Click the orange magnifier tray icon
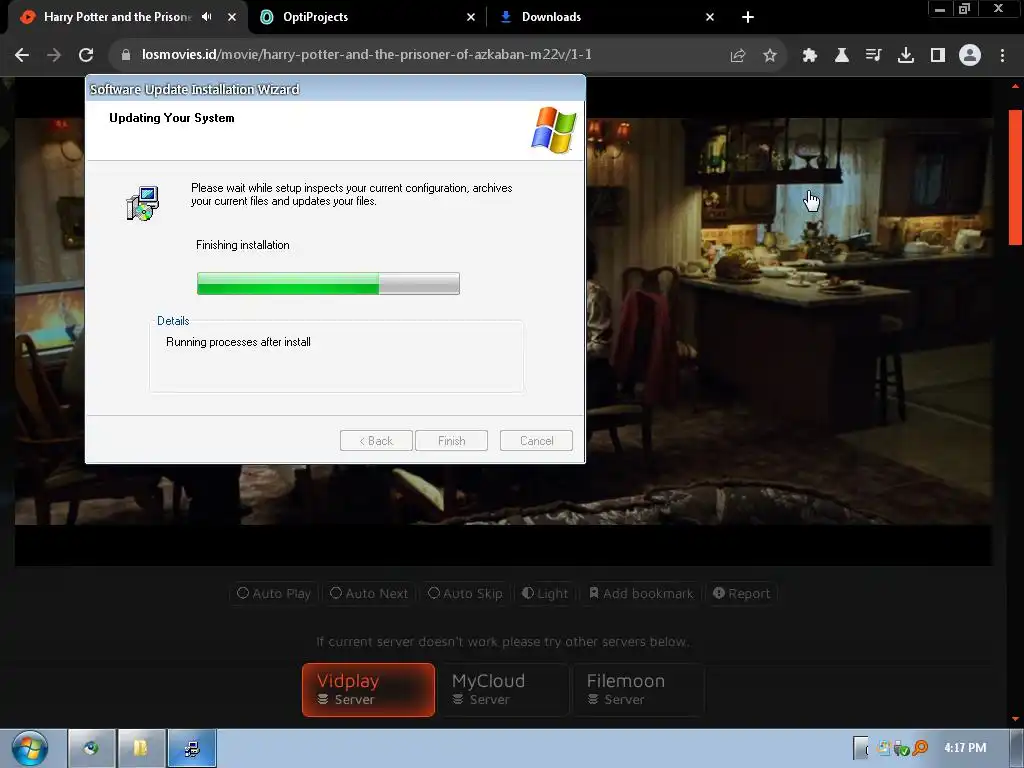1024x768 pixels. (921, 748)
